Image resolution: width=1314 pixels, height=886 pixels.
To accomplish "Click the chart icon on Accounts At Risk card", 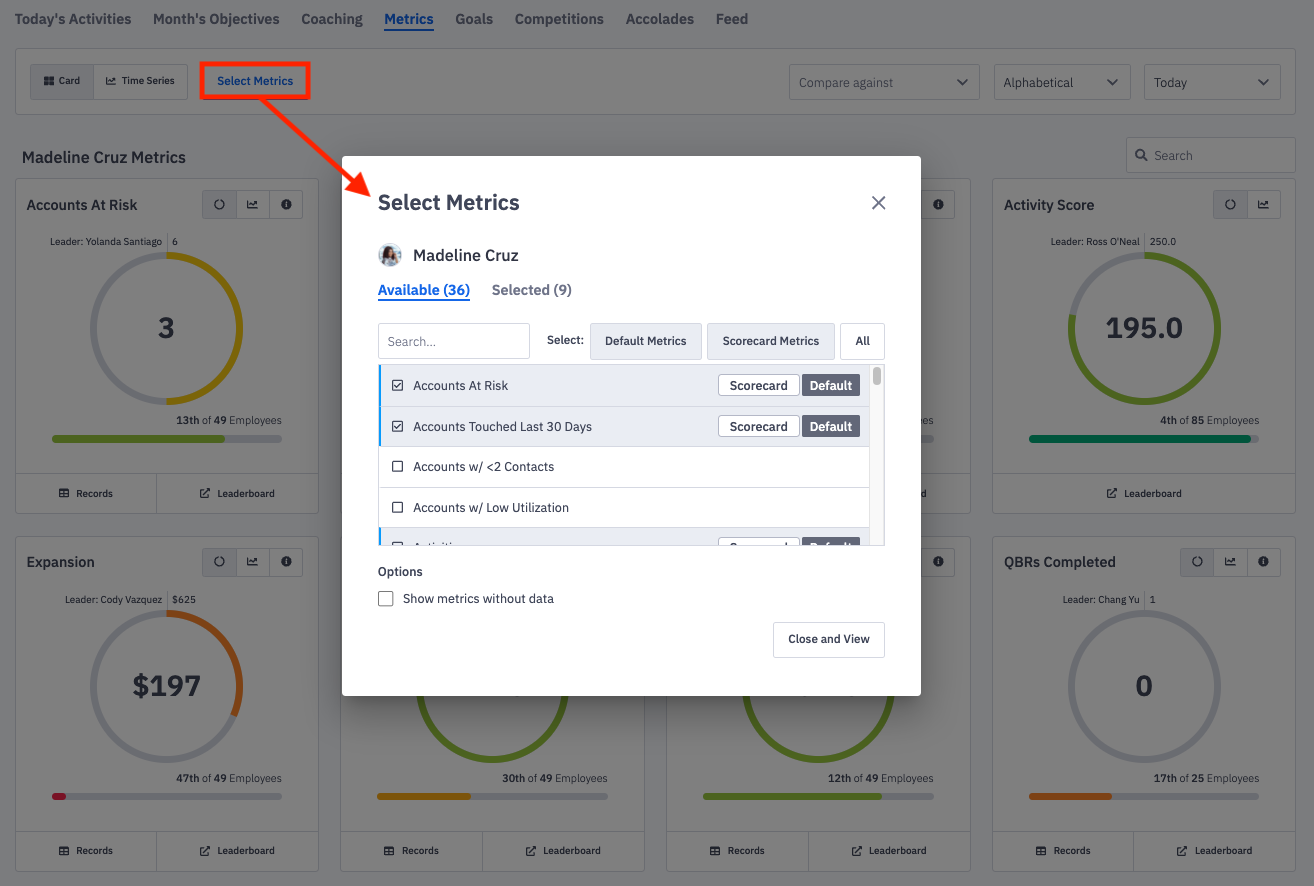I will pyautogui.click(x=252, y=205).
